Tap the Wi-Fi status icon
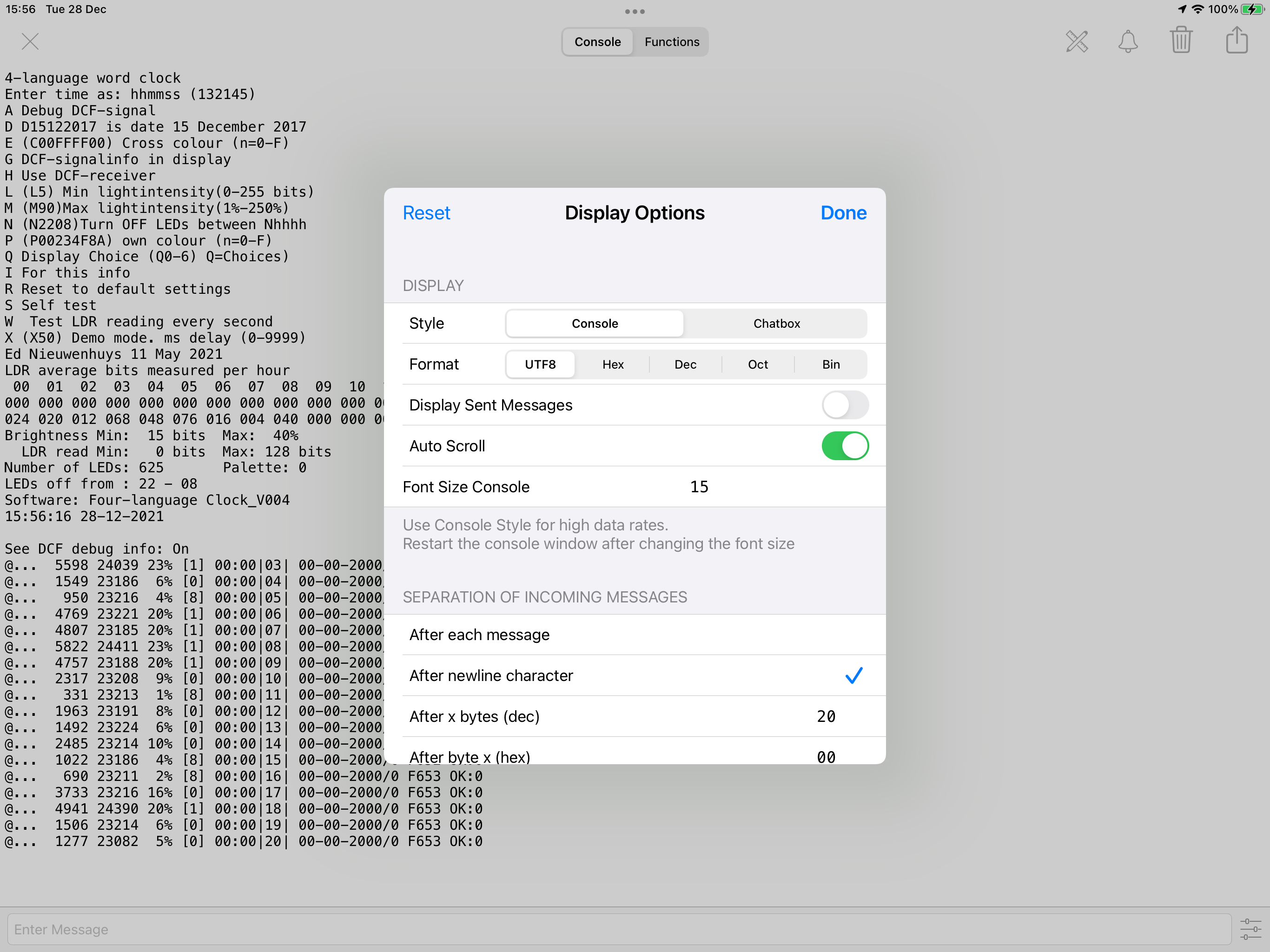This screenshot has height=952, width=1270. pos(1197,9)
